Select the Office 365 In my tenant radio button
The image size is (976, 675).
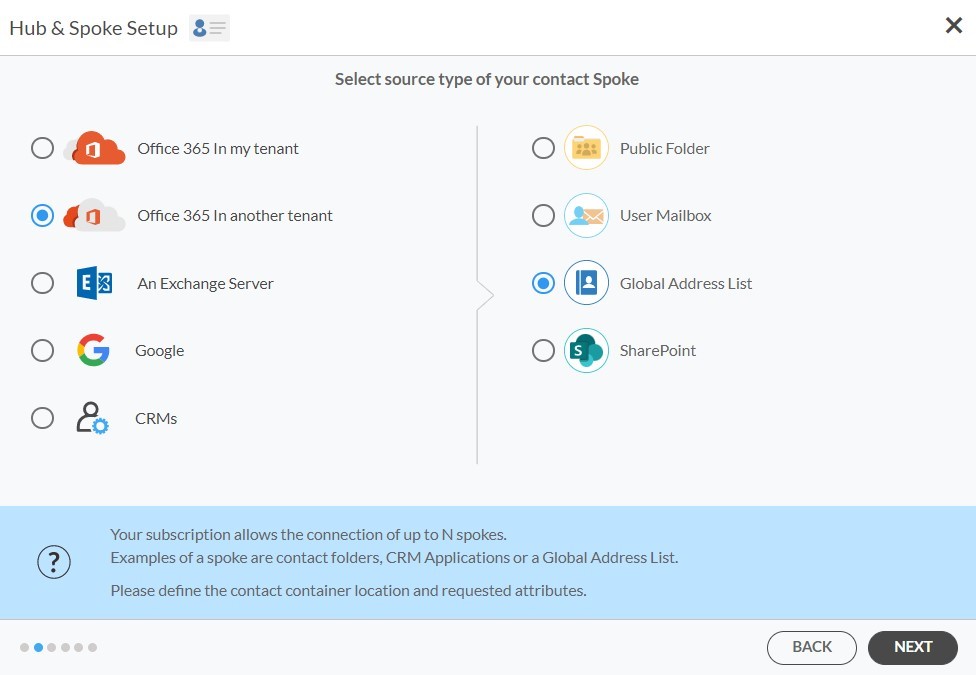pos(42,148)
